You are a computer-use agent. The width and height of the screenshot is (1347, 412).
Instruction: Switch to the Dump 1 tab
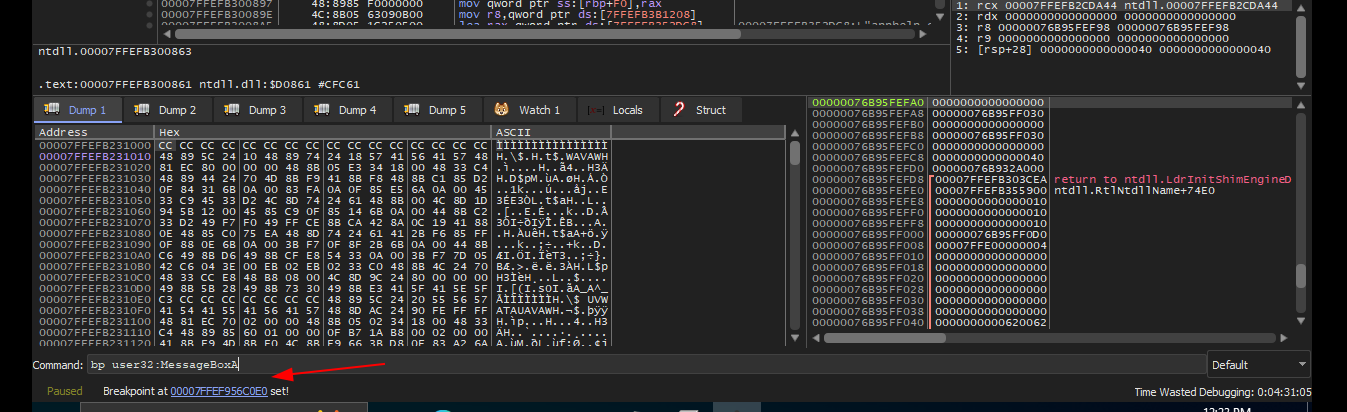77,110
